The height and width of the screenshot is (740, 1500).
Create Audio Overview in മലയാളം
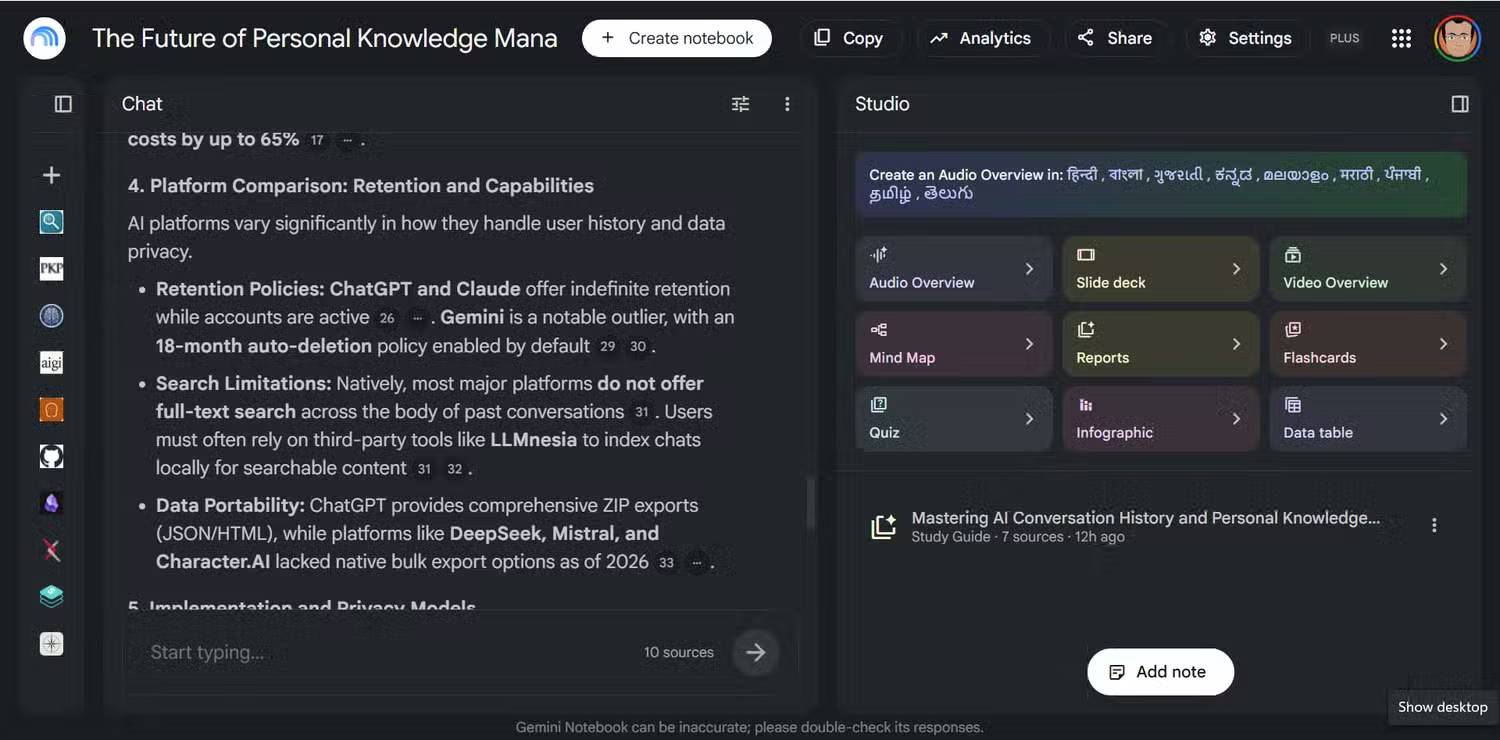pos(1296,174)
